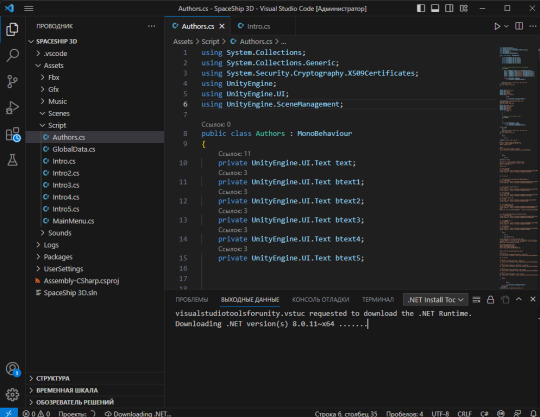Open Intro5.cs in the explorer
Image resolution: width=540 pixels, height=417 pixels.
click(x=95, y=209)
